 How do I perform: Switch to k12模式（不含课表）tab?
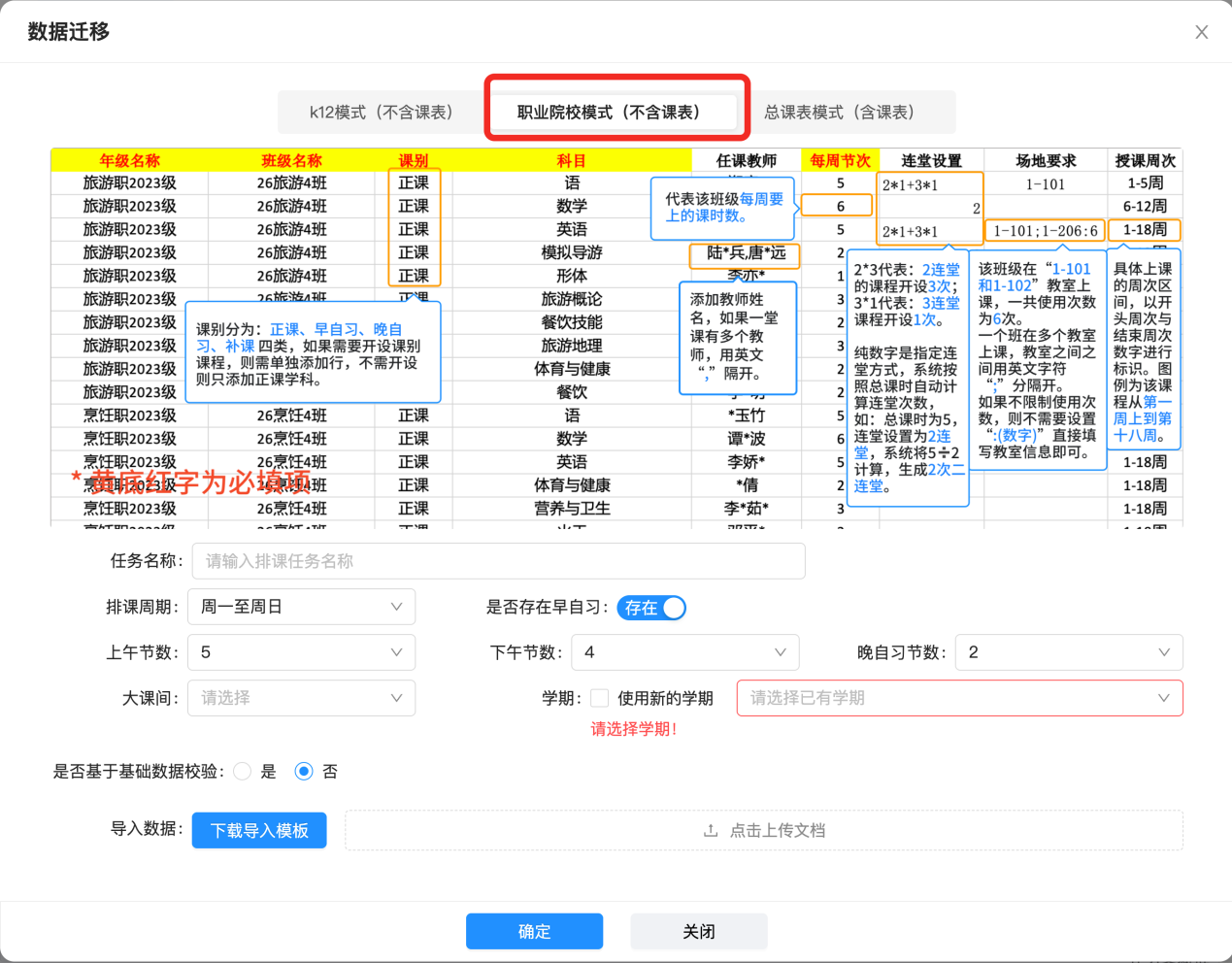(x=381, y=113)
